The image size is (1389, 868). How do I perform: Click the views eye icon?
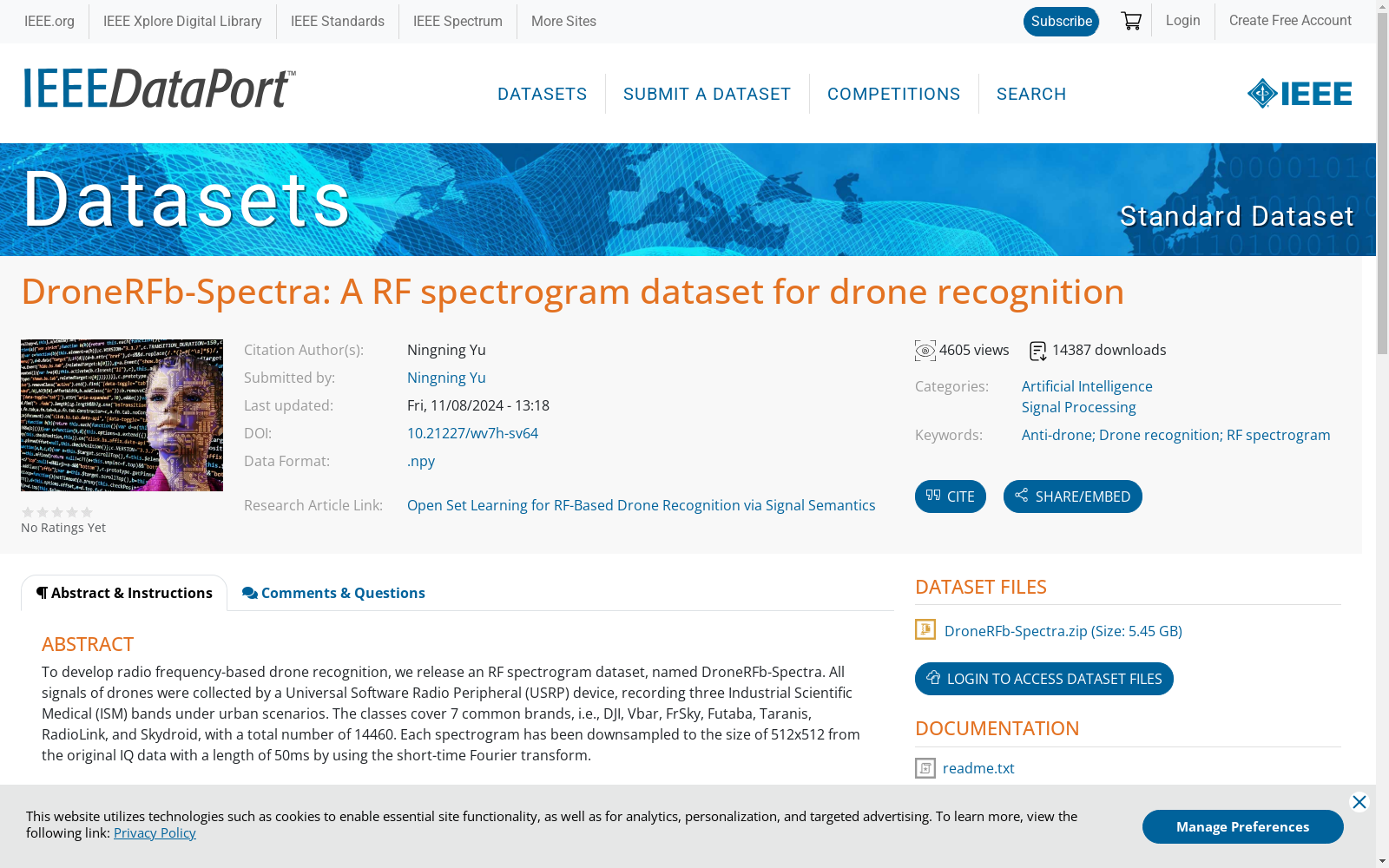(925, 351)
